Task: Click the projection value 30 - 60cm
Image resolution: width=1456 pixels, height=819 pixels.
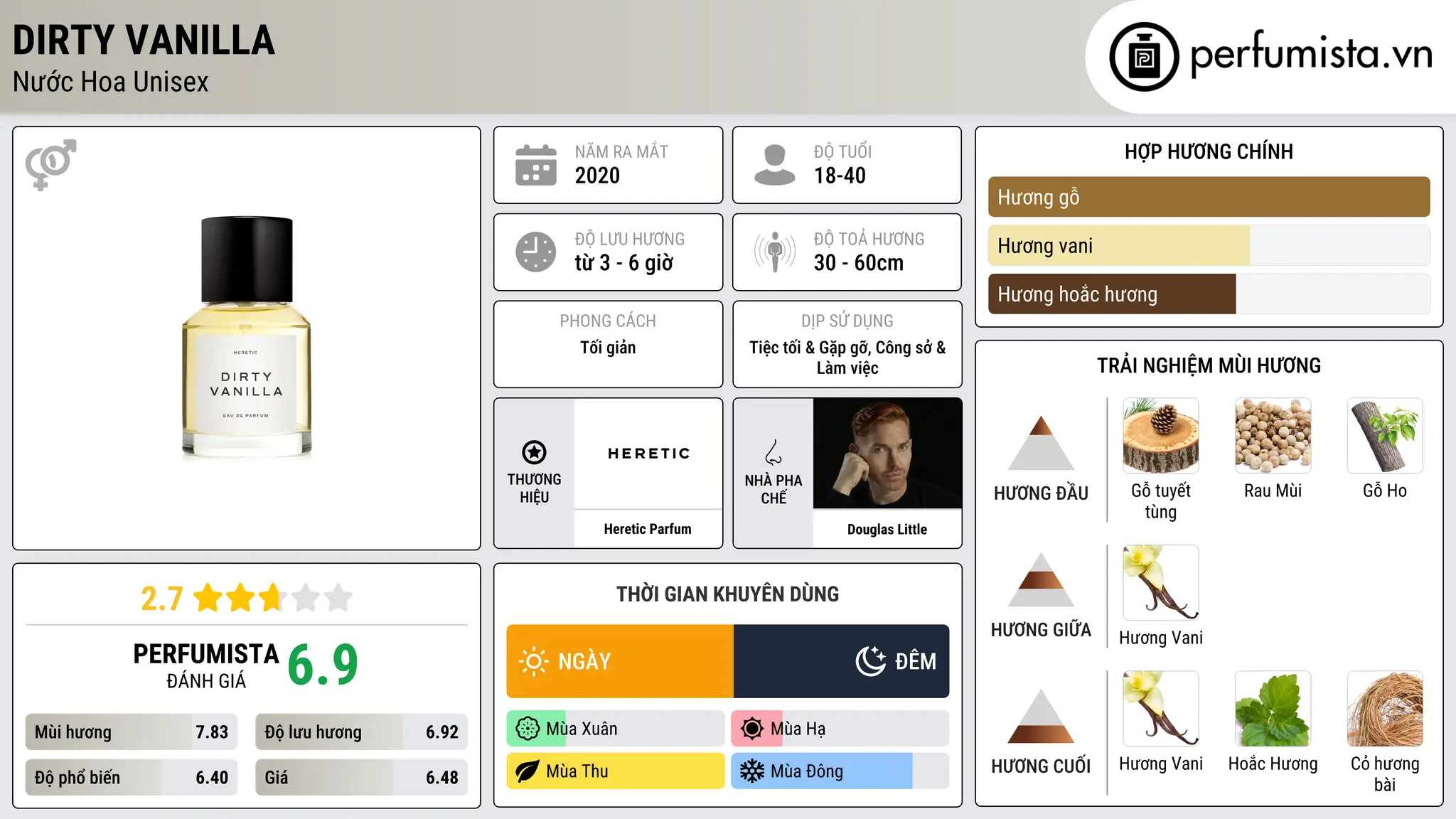Action: point(859,263)
